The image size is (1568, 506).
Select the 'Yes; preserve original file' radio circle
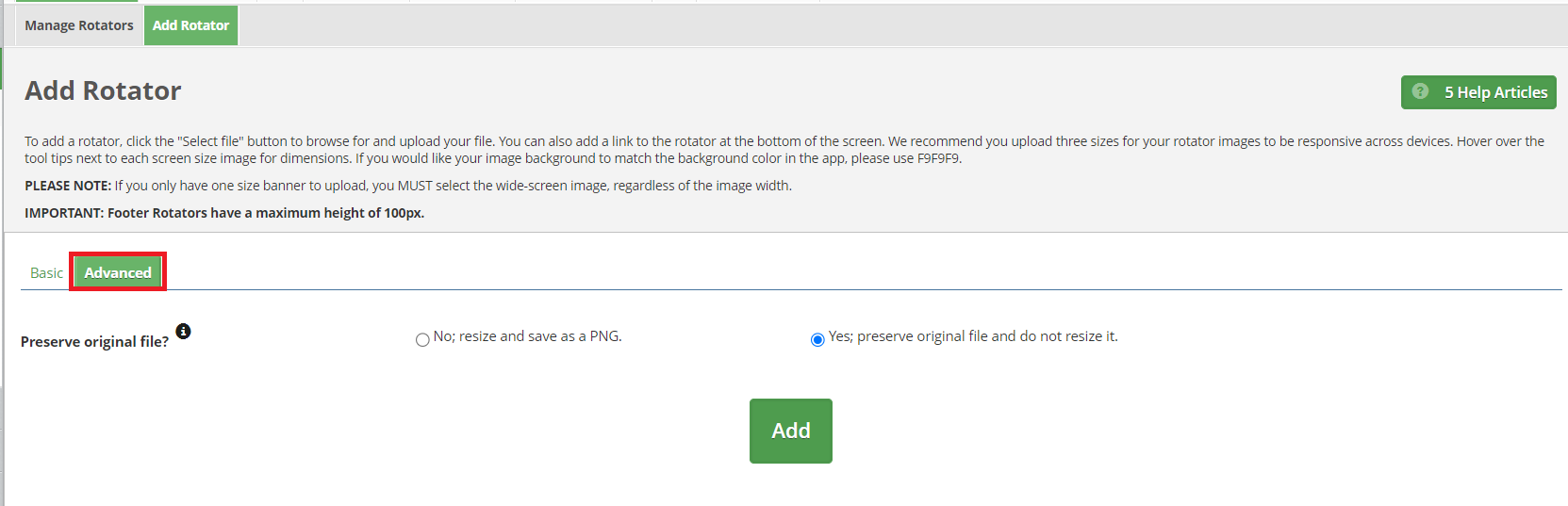point(817,340)
